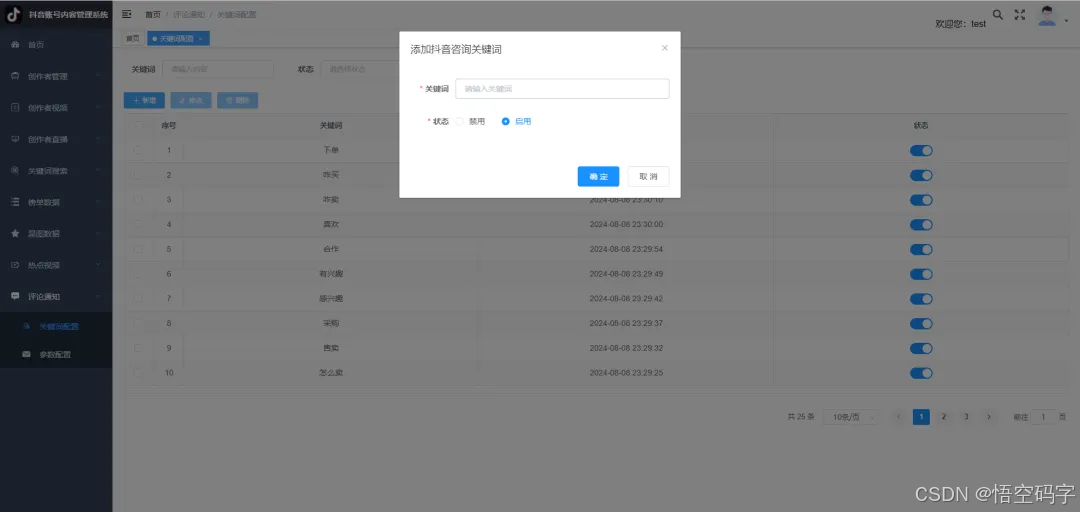Switch to the 首页 tab below breadcrumb
Image resolution: width=1080 pixels, height=512 pixels.
[132, 39]
